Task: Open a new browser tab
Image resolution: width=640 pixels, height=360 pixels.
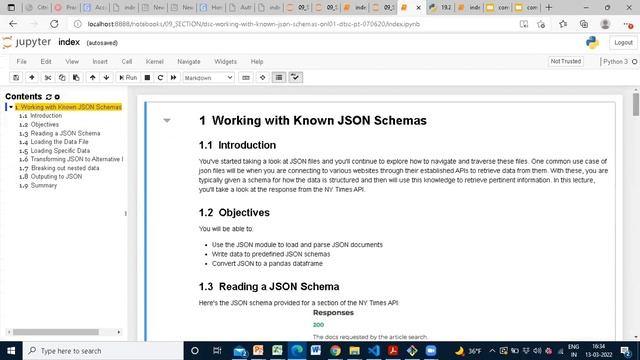Action: [549, 7]
